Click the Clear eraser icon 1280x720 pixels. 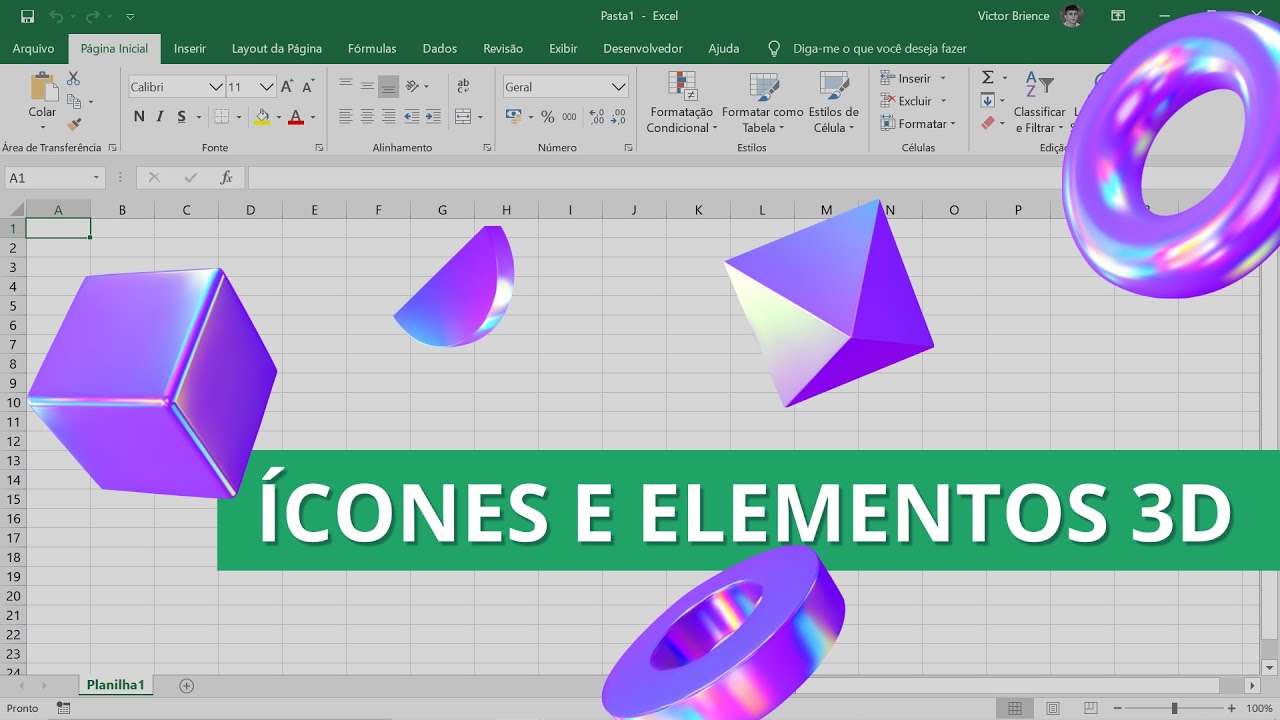[x=988, y=124]
